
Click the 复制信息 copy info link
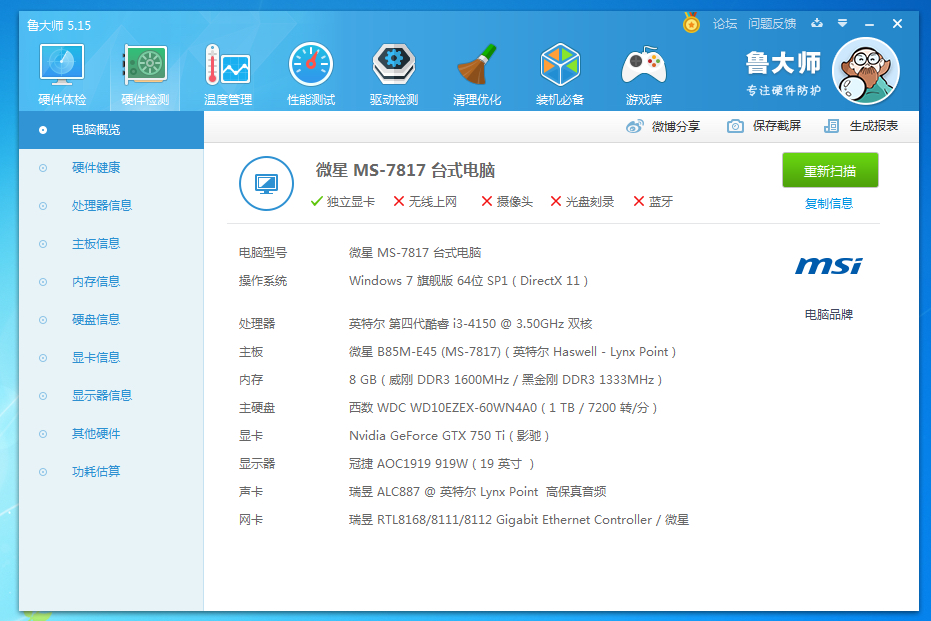829,204
